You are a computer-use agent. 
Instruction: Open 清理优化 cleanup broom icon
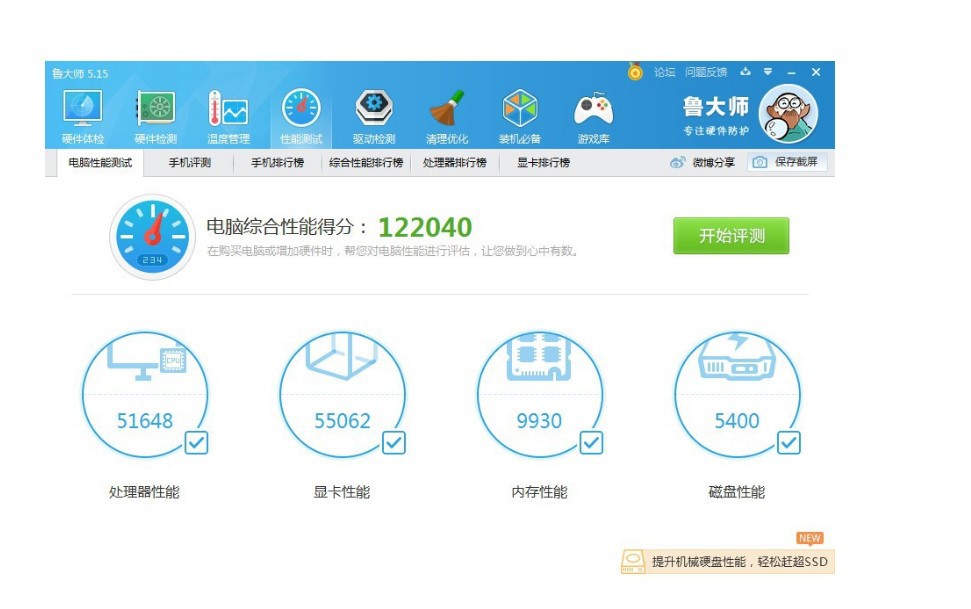[x=447, y=116]
